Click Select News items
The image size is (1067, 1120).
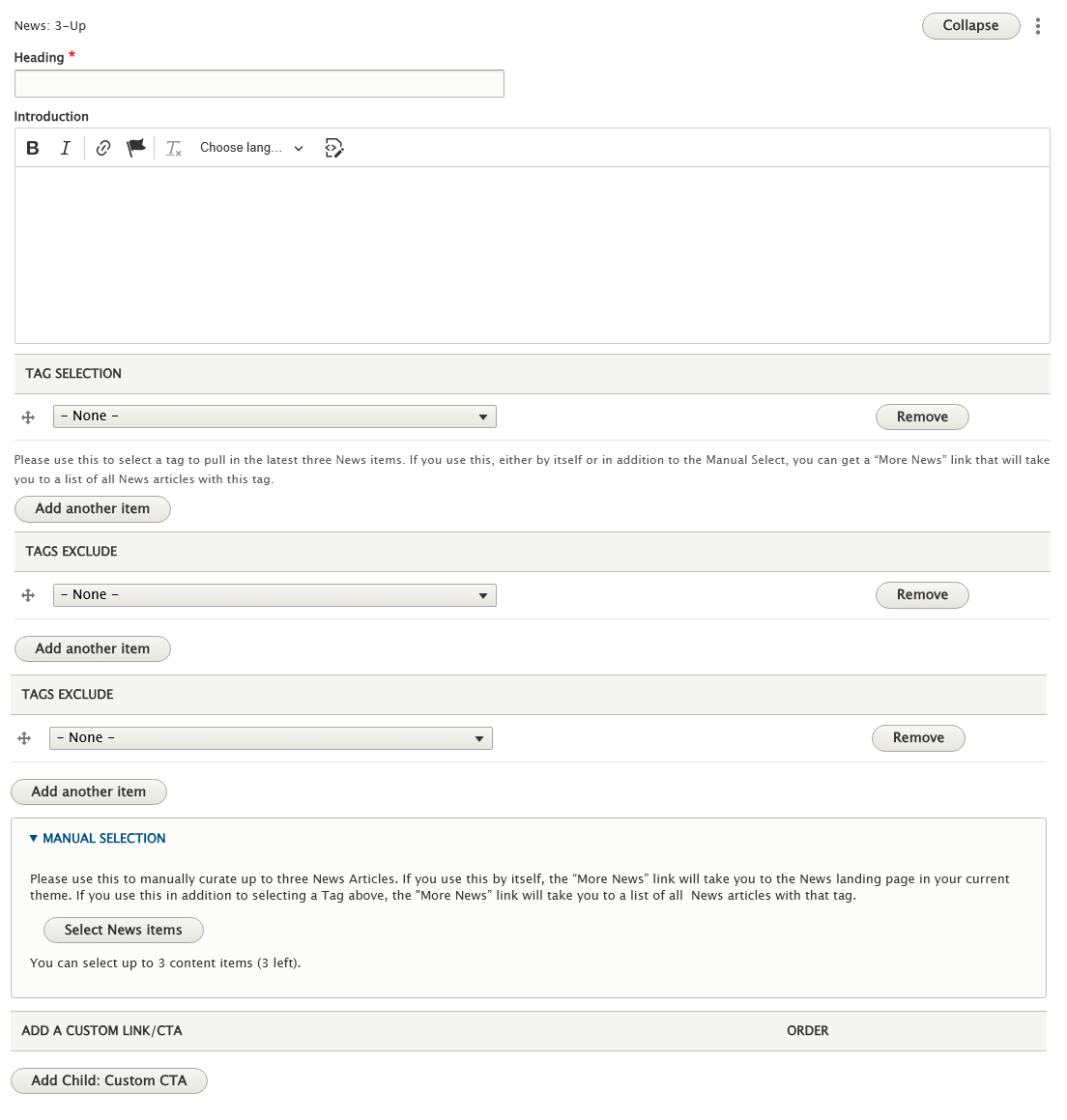(x=123, y=930)
